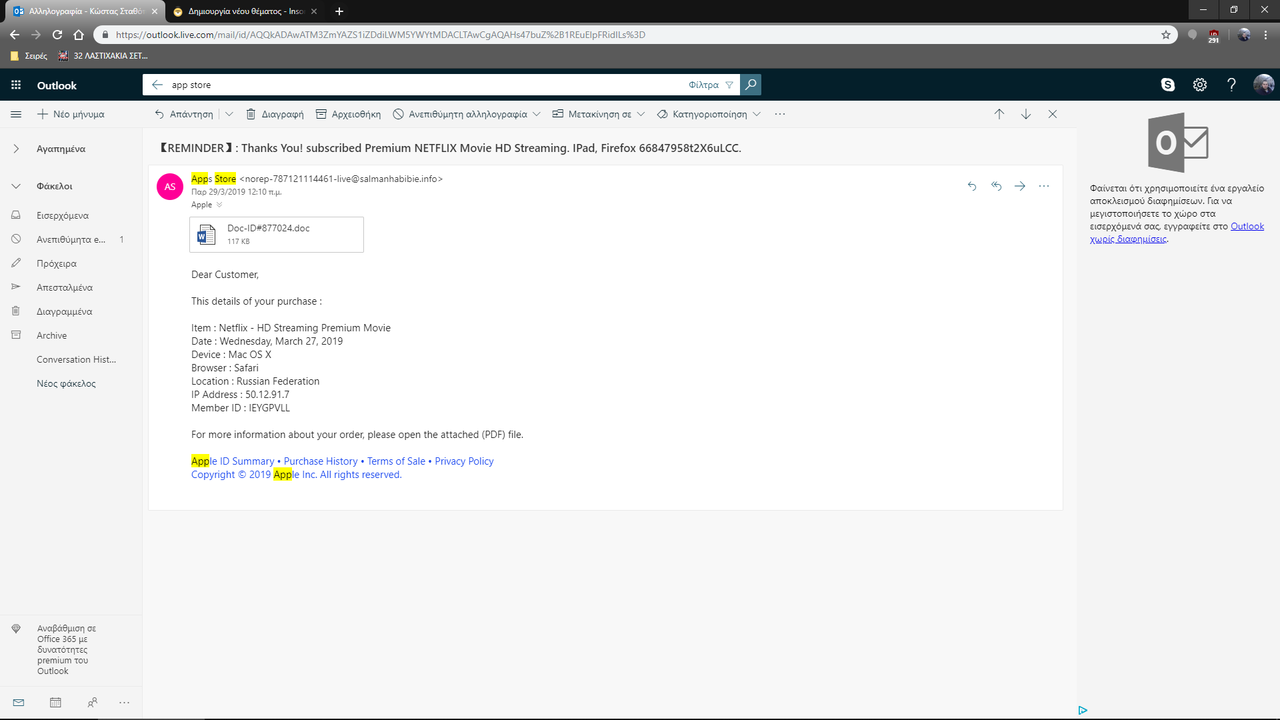This screenshot has width=1280, height=720.
Task: Close the open email
Action: [x=1052, y=114]
